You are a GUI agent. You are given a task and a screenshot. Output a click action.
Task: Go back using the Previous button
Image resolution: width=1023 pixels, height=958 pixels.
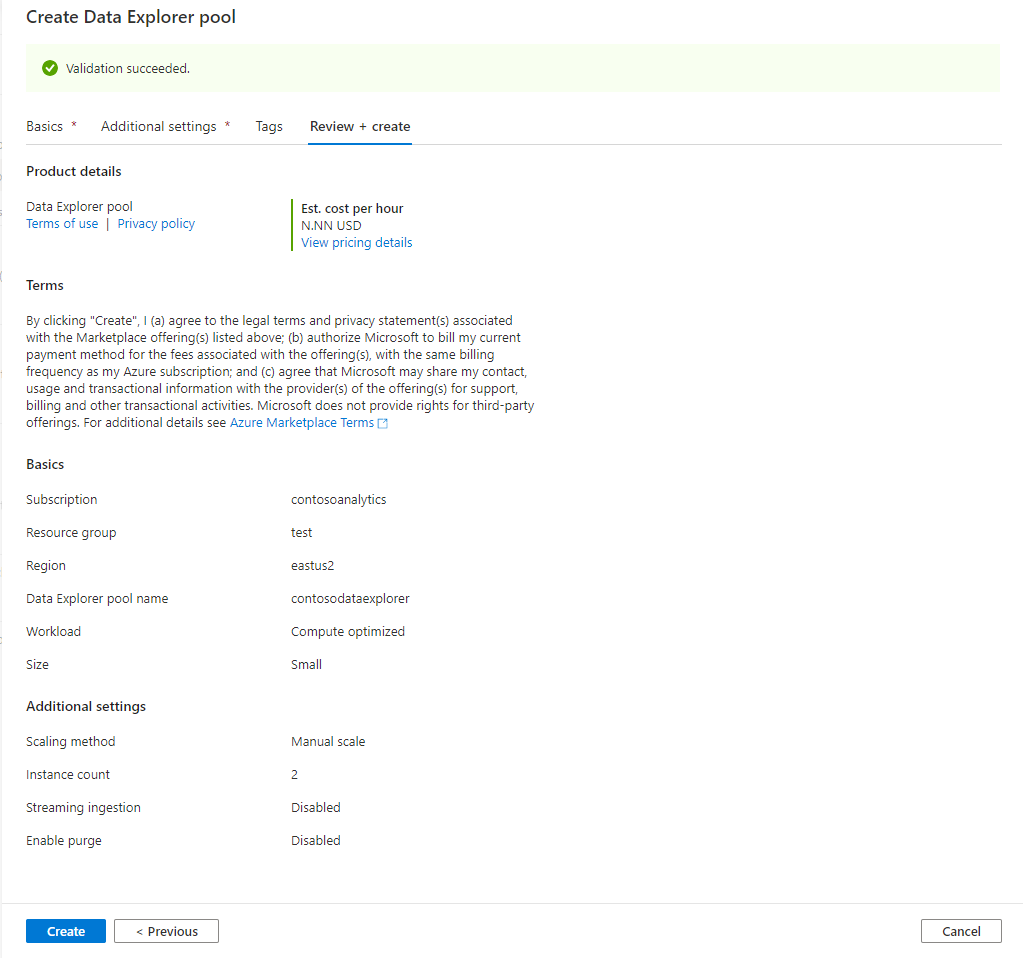pos(166,930)
